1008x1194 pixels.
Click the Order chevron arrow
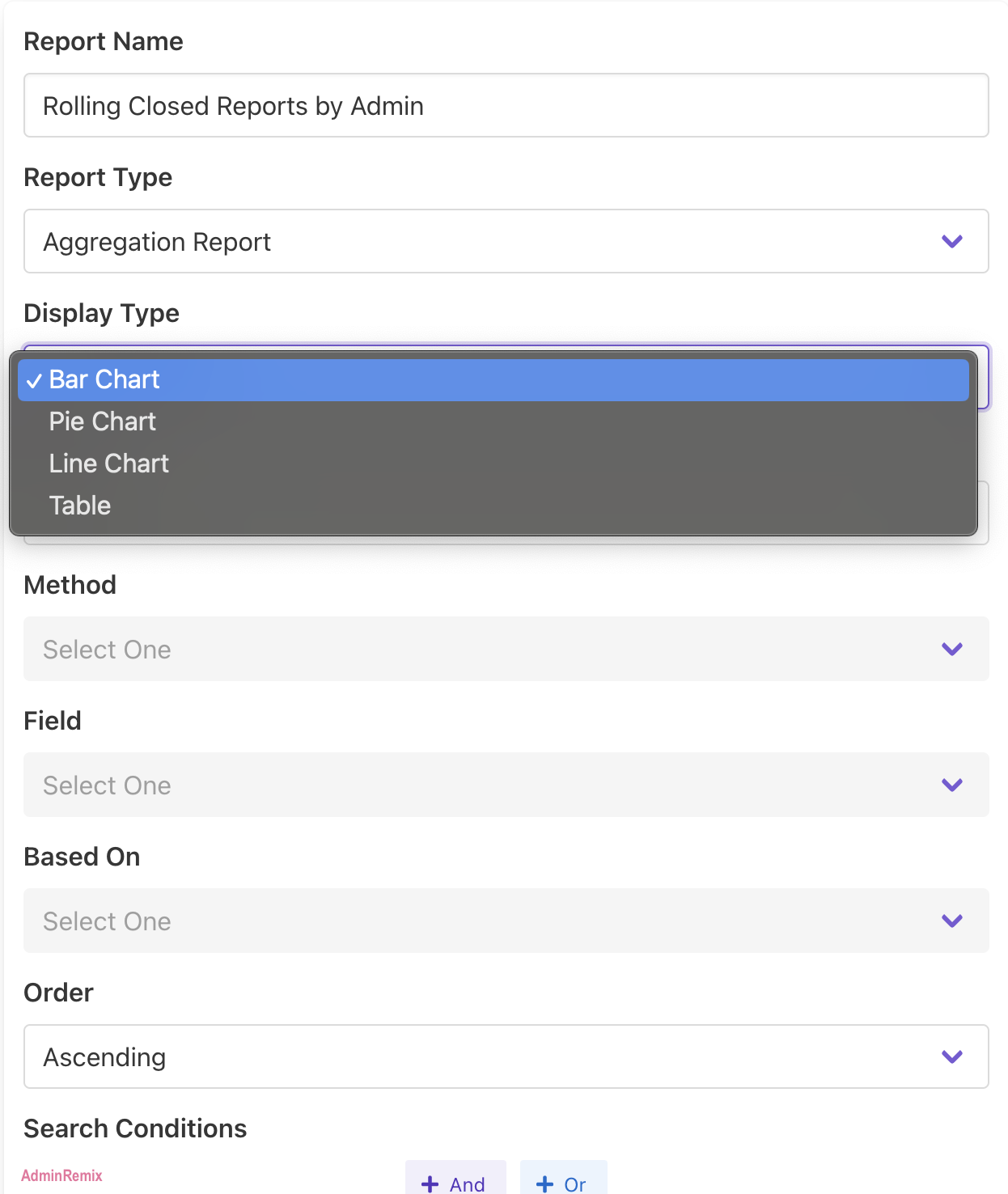click(x=952, y=1057)
